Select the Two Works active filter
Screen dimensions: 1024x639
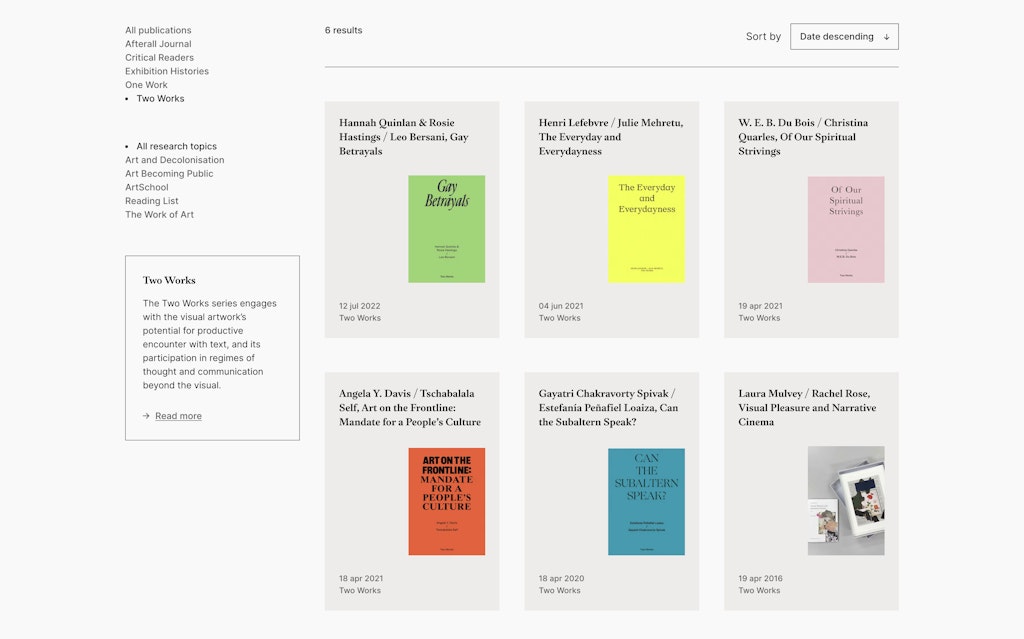(x=160, y=99)
